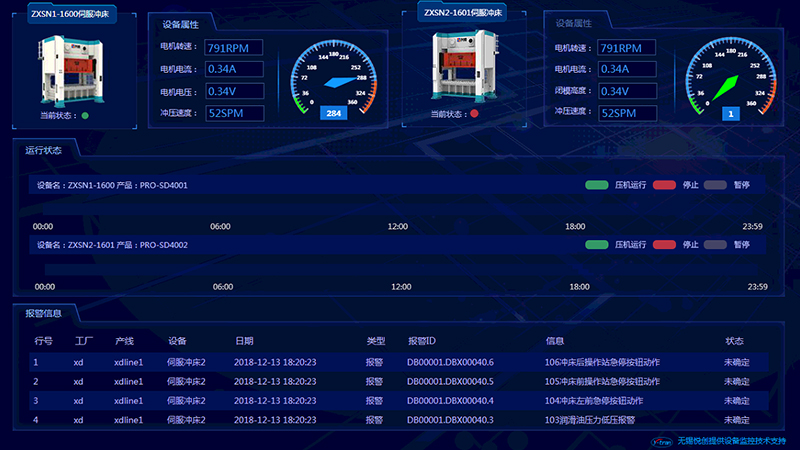The height and width of the screenshot is (450, 800).
Task: Select the ZXSN2-1601伺服冲床 title tab
Action: click(465, 13)
